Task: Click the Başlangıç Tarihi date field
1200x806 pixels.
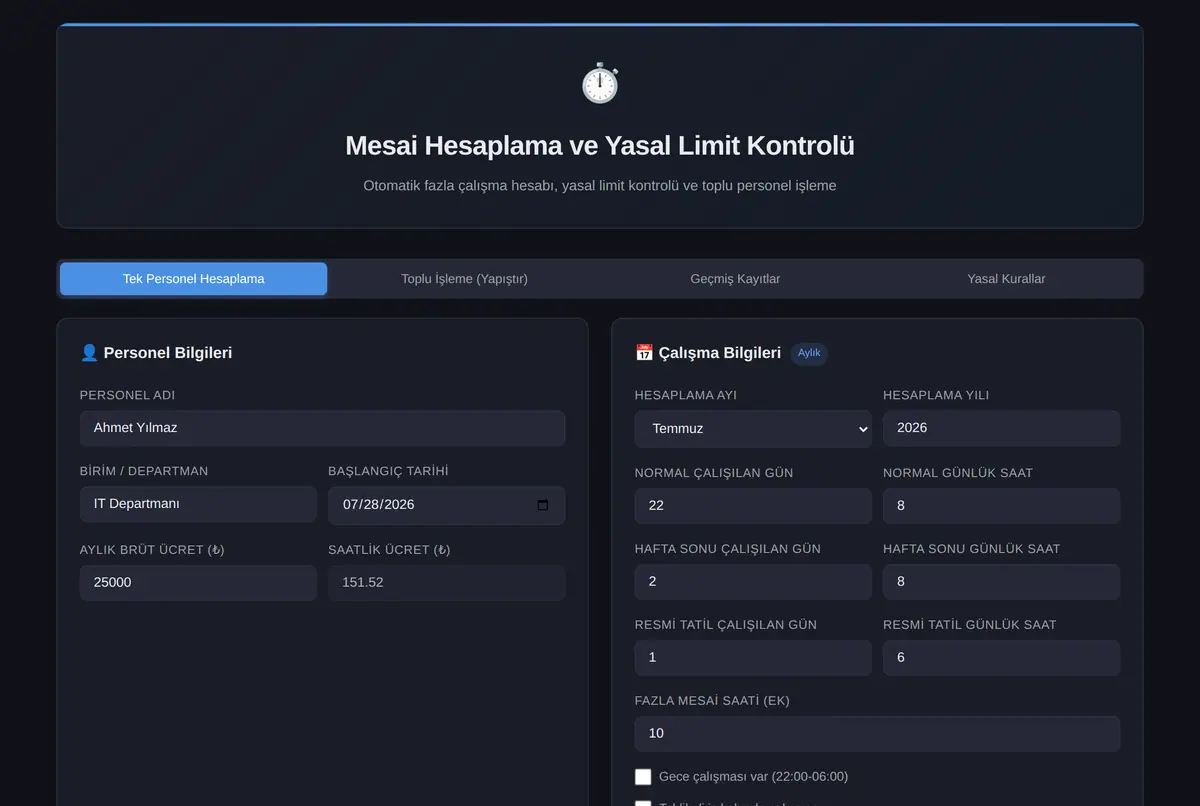Action: coord(446,505)
